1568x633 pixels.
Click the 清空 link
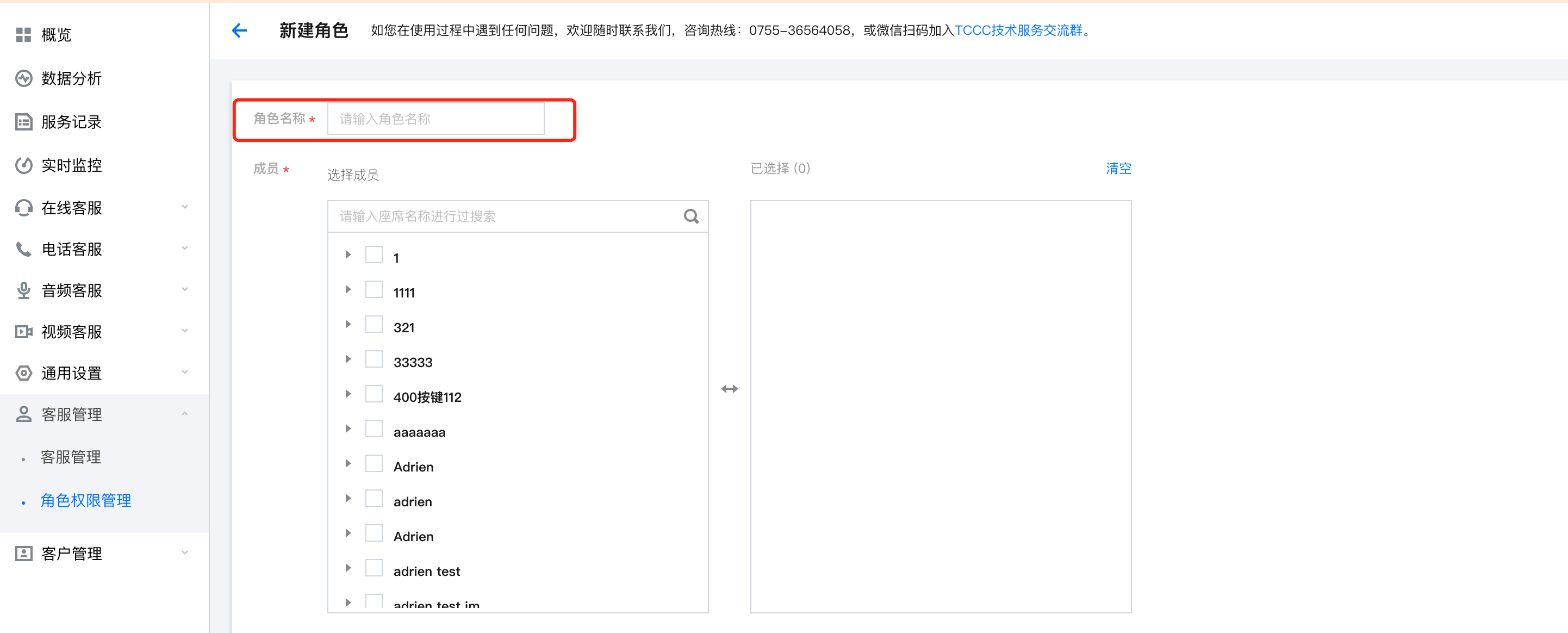pos(1118,169)
